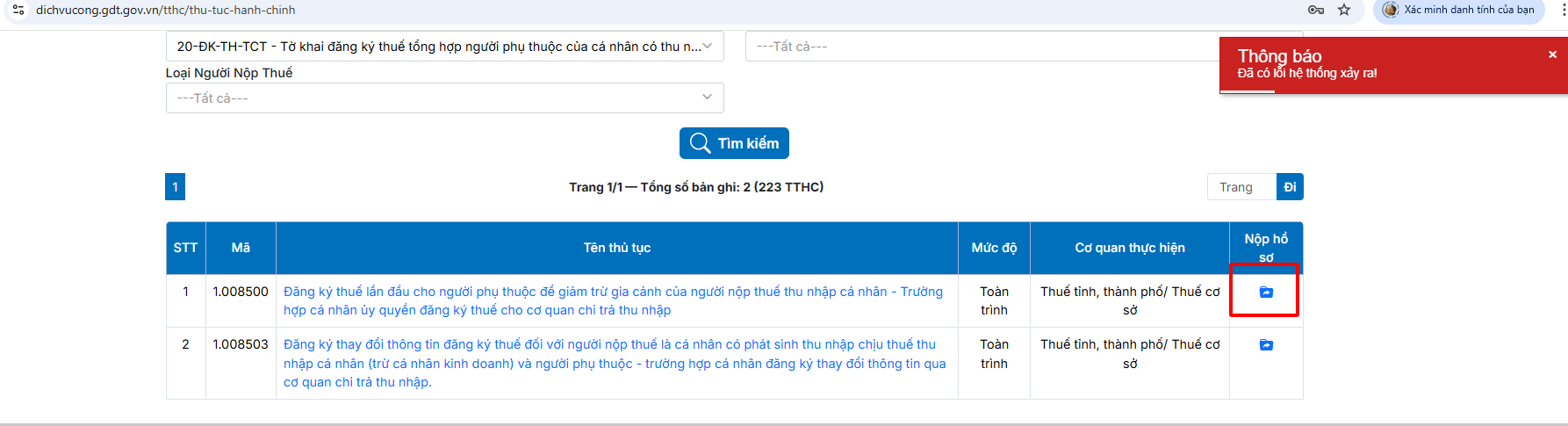Select page 1 in pagination

pos(175,187)
